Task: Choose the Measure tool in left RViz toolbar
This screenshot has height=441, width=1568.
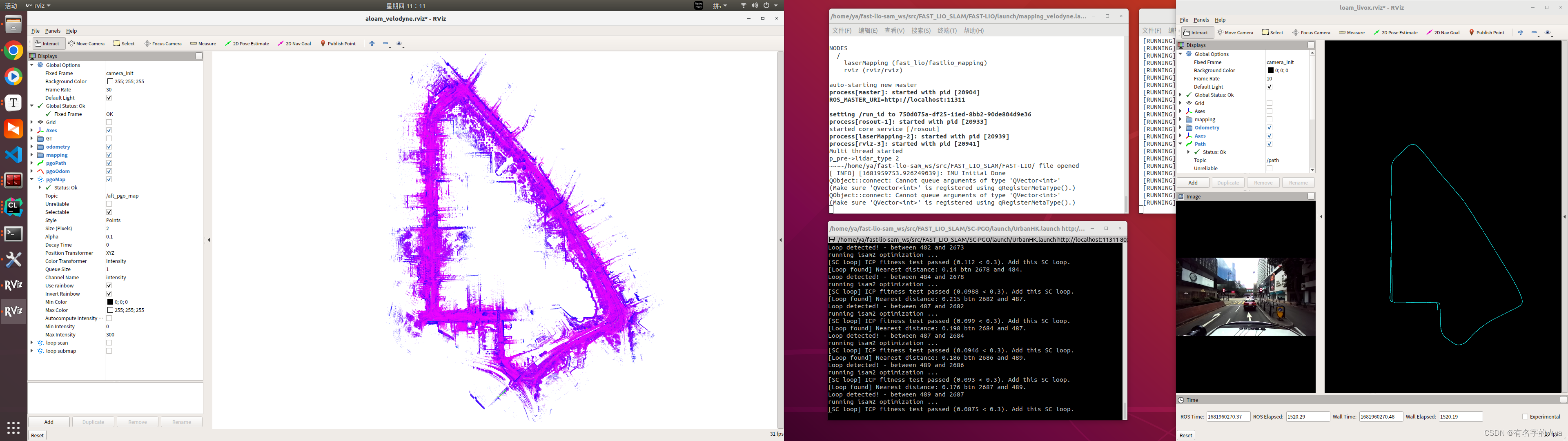Action: [203, 44]
